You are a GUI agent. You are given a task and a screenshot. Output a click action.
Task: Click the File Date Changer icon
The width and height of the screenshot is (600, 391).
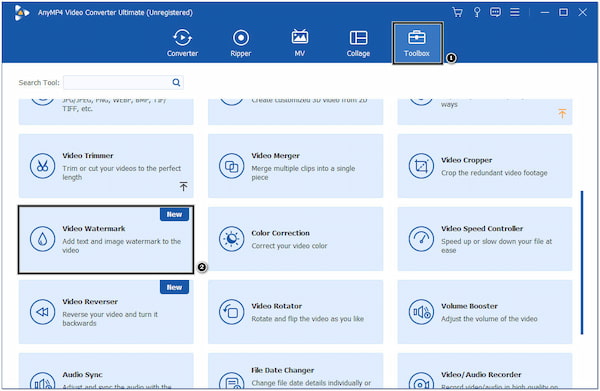coord(232,381)
